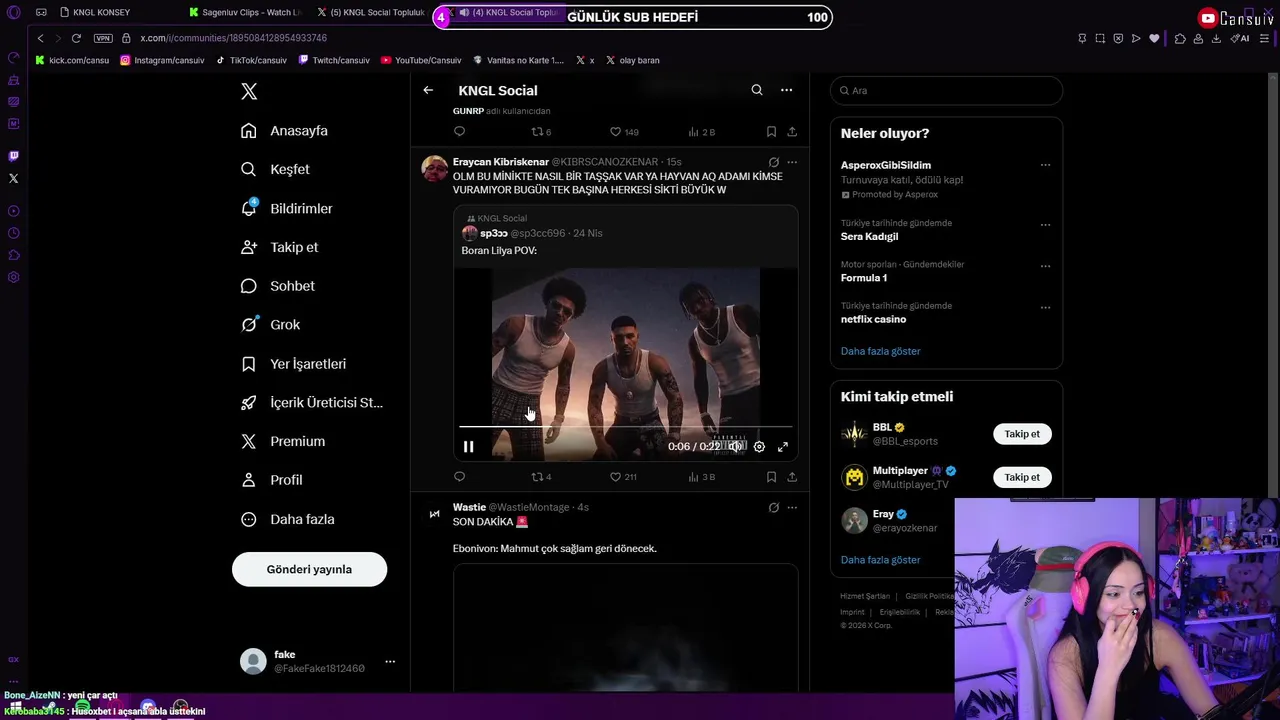Follow BBL with Takip et
The width and height of the screenshot is (1280, 720).
(x=1022, y=434)
